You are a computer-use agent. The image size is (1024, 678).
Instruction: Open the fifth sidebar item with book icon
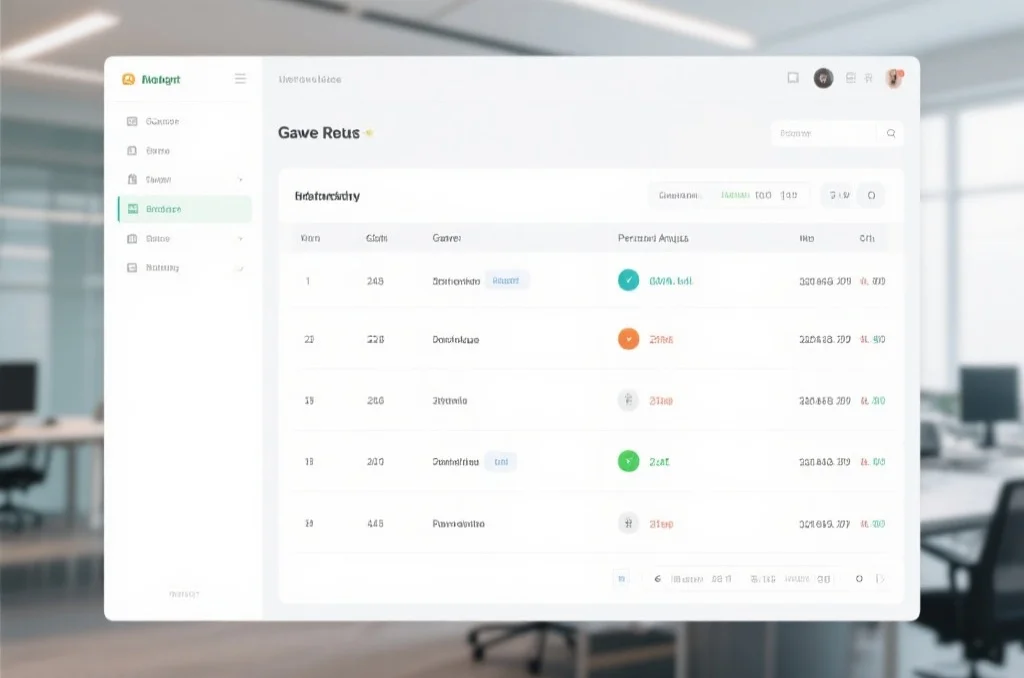[184, 238]
